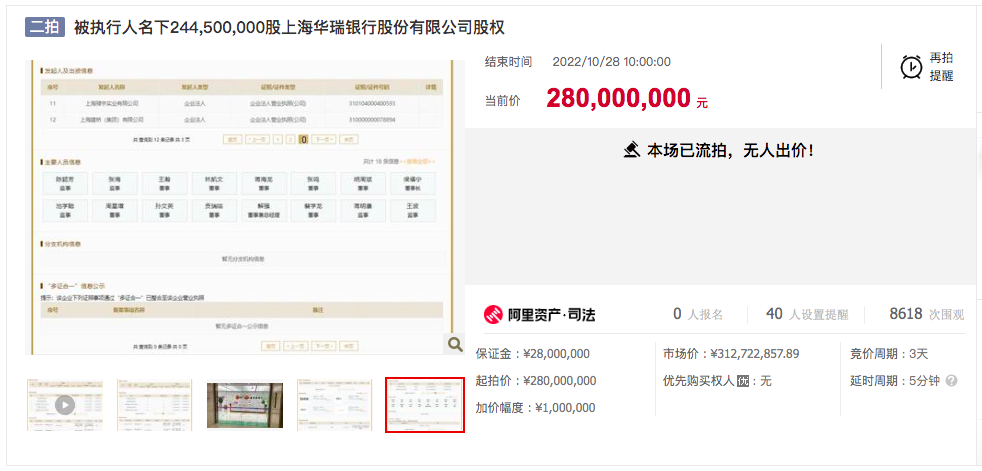Click the alarm clock reminder icon
Image resolution: width=982 pixels, height=471 pixels.
pos(911,67)
